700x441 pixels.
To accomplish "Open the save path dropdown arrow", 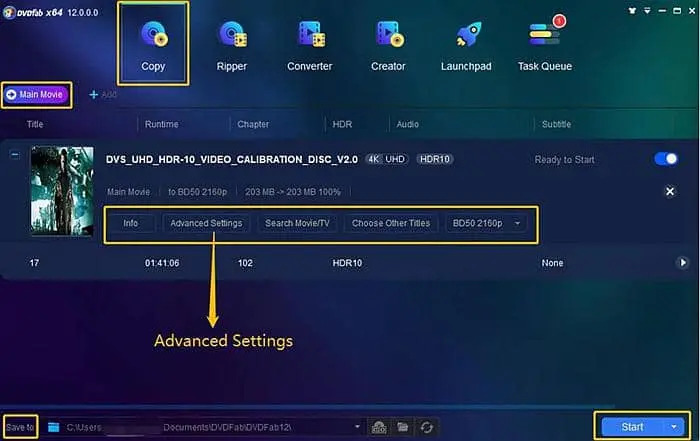I will (x=357, y=427).
